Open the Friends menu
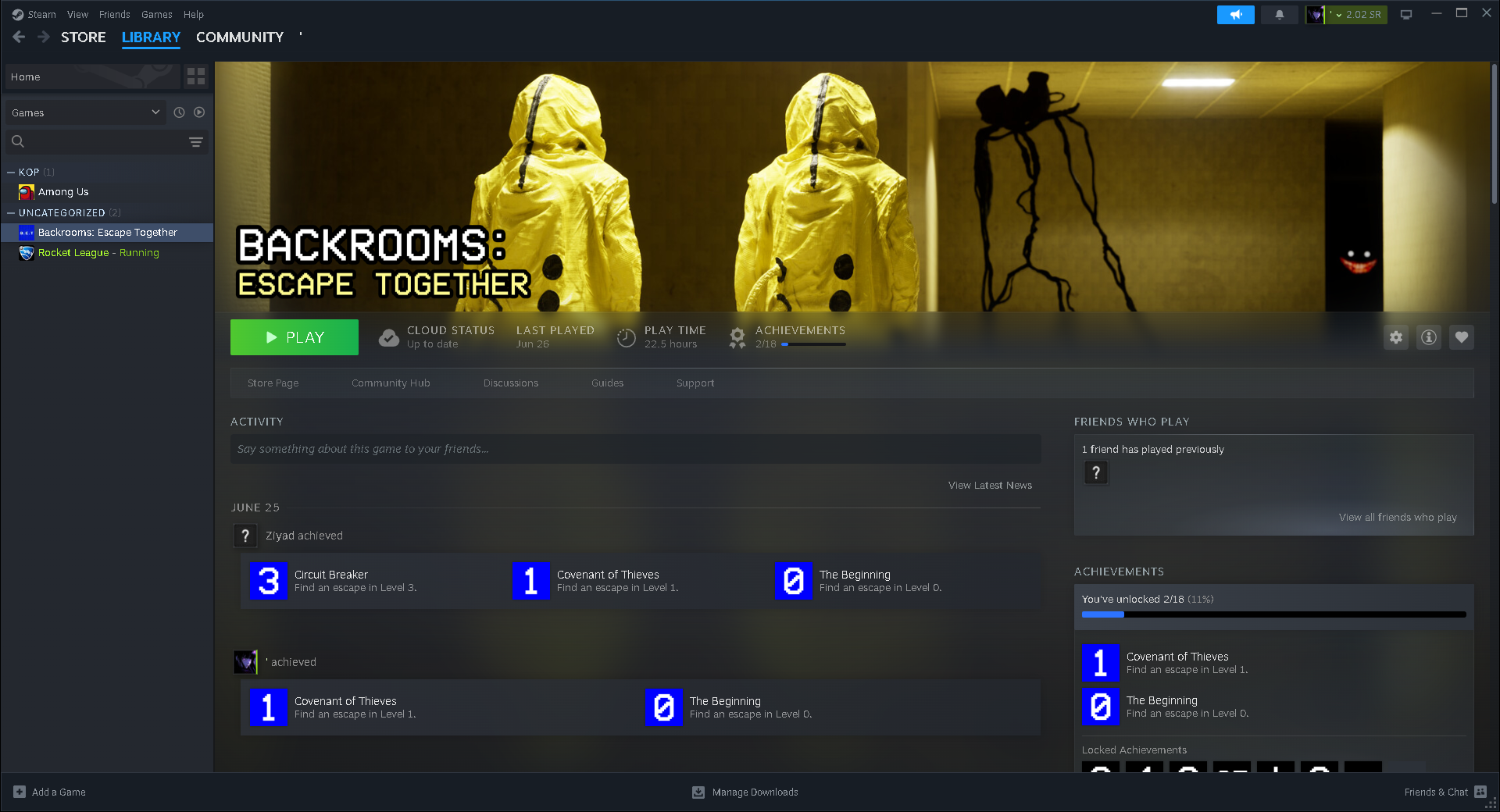 point(114,15)
